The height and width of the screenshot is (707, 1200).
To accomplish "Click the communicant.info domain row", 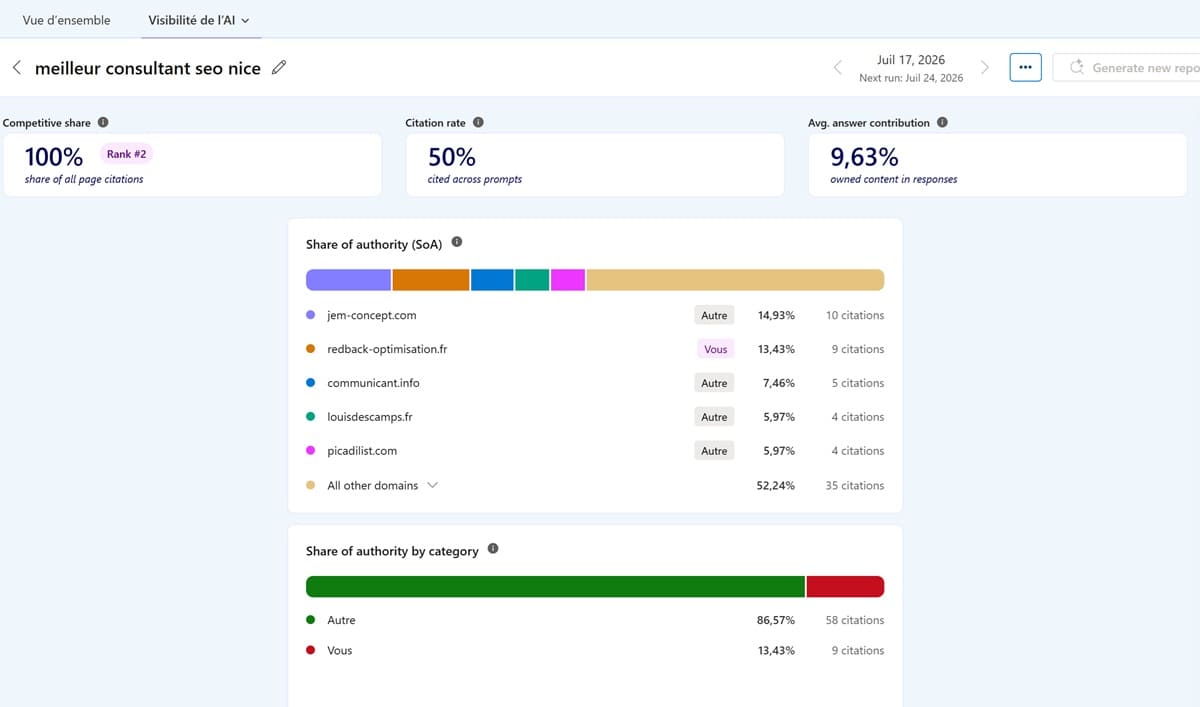I will 595,383.
